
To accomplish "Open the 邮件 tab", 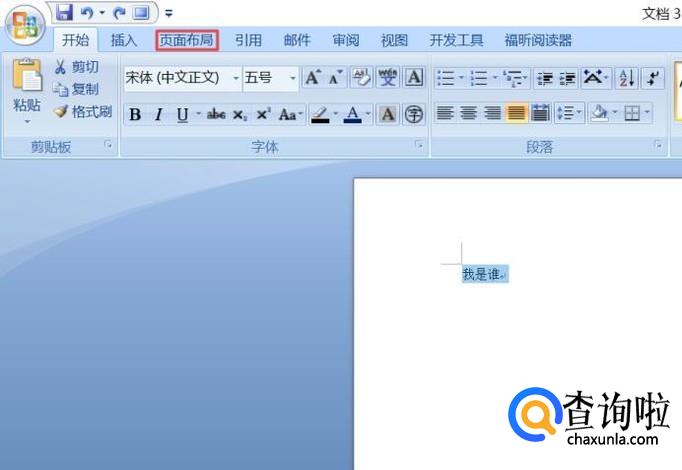I will [297, 40].
